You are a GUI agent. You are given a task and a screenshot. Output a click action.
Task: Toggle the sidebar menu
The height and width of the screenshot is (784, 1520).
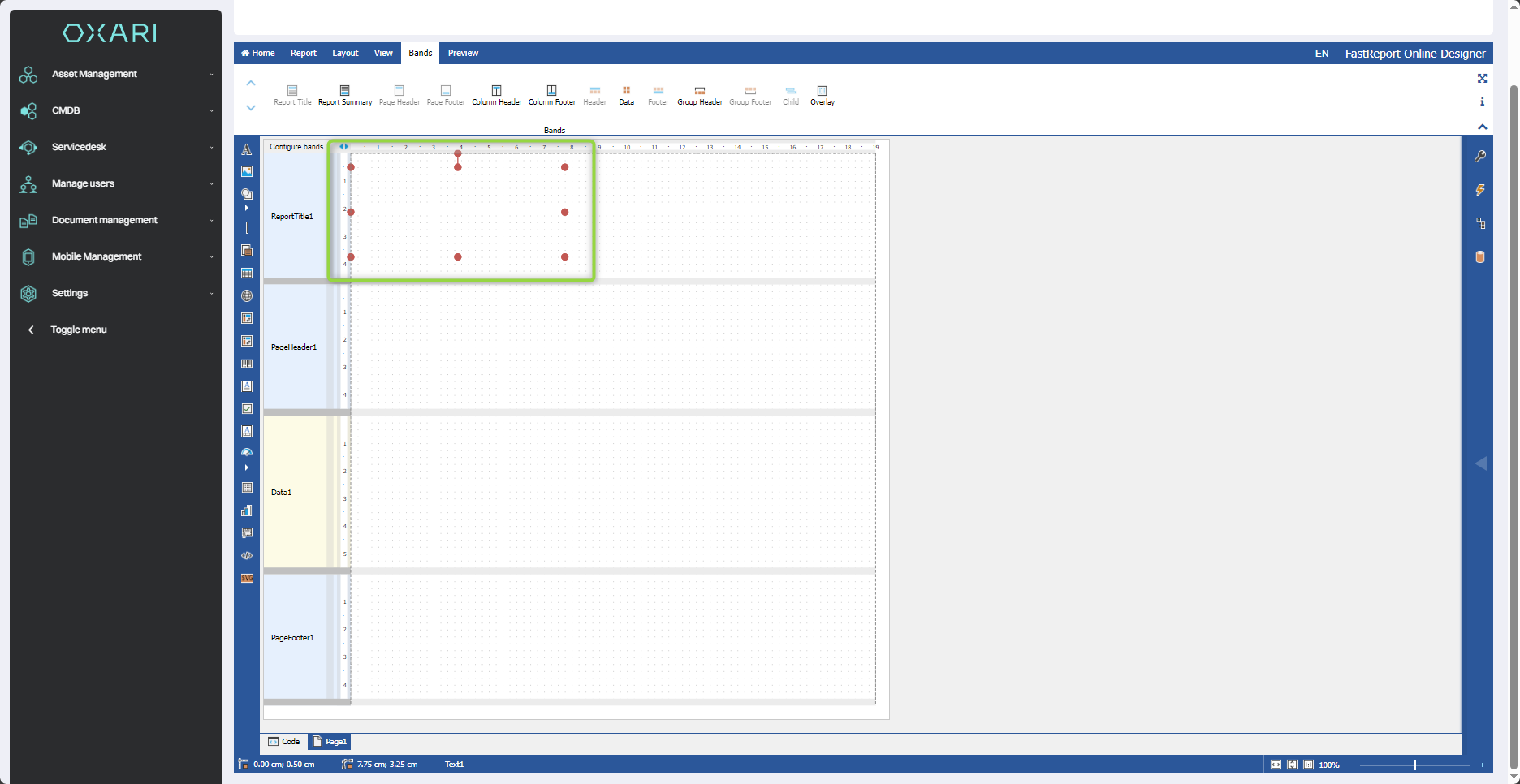(x=78, y=330)
